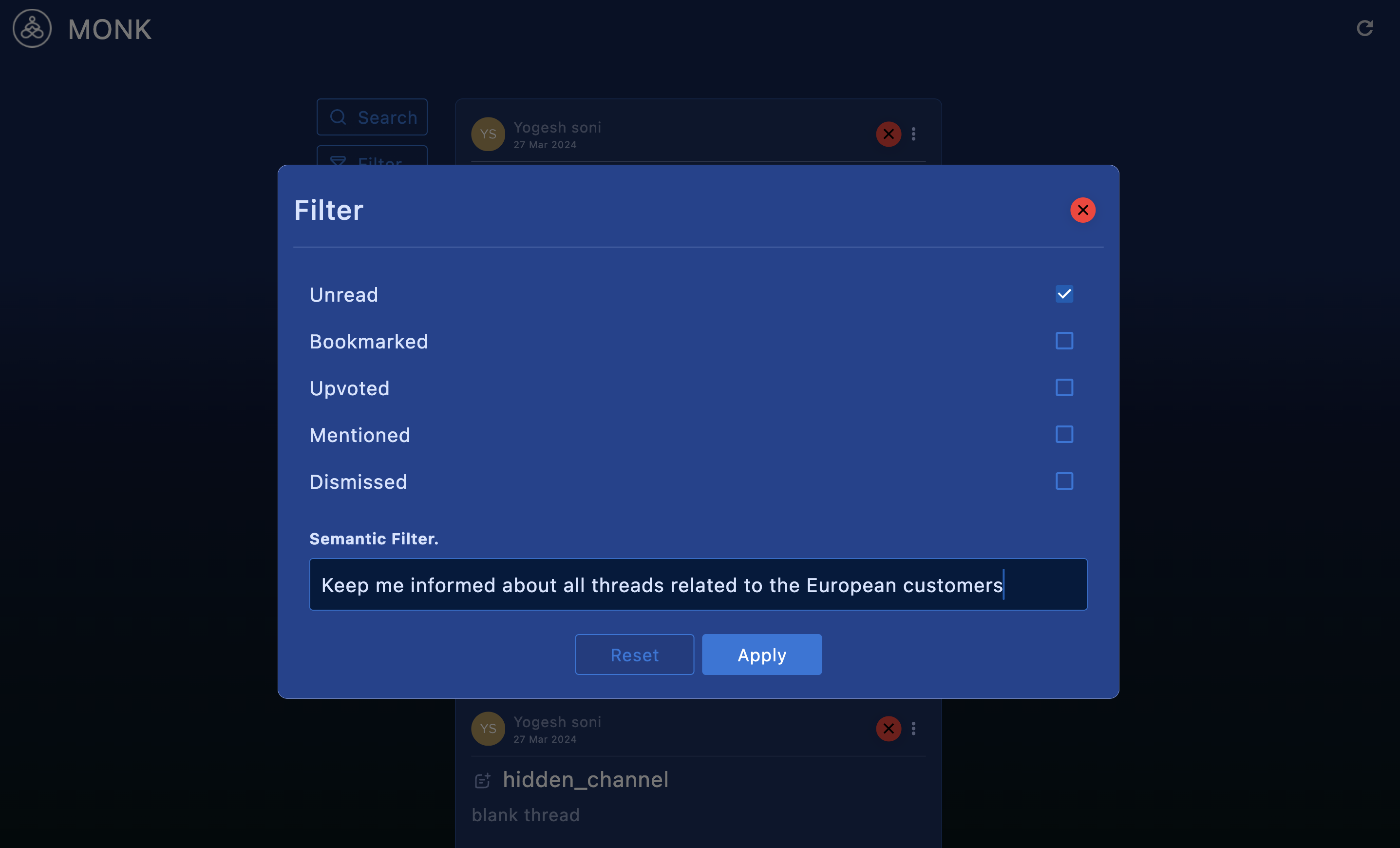The width and height of the screenshot is (1400, 848).
Task: Click the Apply button to confirm filters
Action: click(x=762, y=654)
